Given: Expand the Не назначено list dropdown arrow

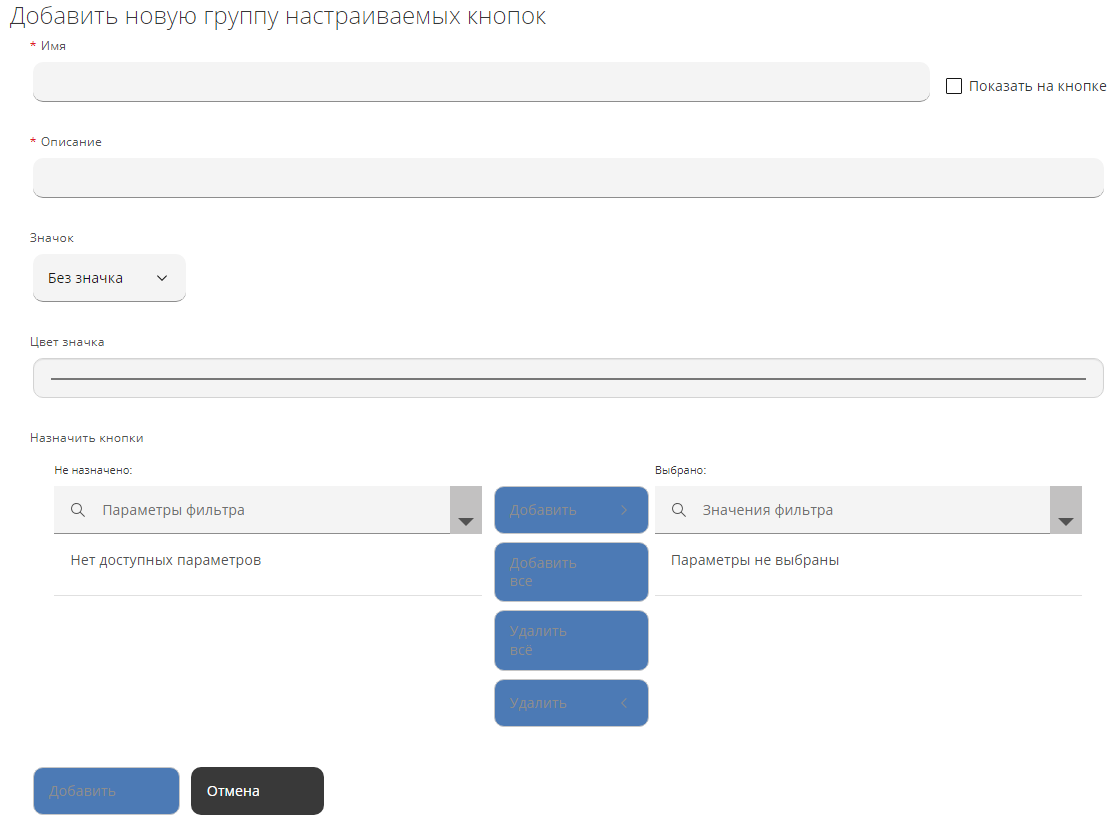Looking at the screenshot, I should coord(466,510).
